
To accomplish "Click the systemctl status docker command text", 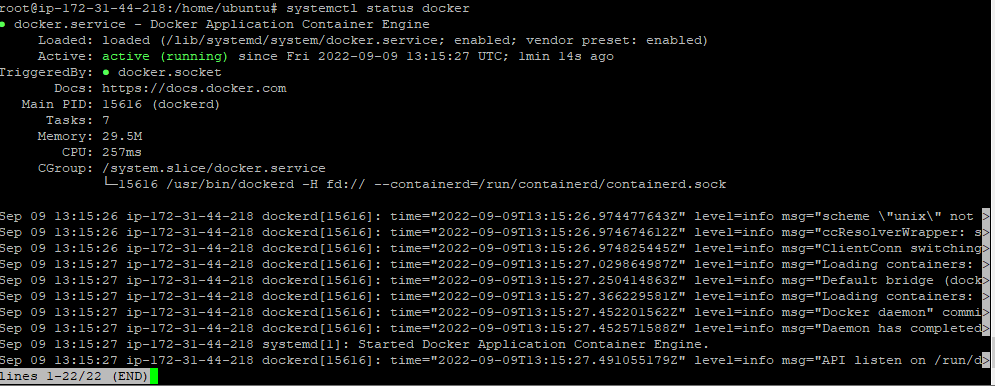I will tap(378, 9).
